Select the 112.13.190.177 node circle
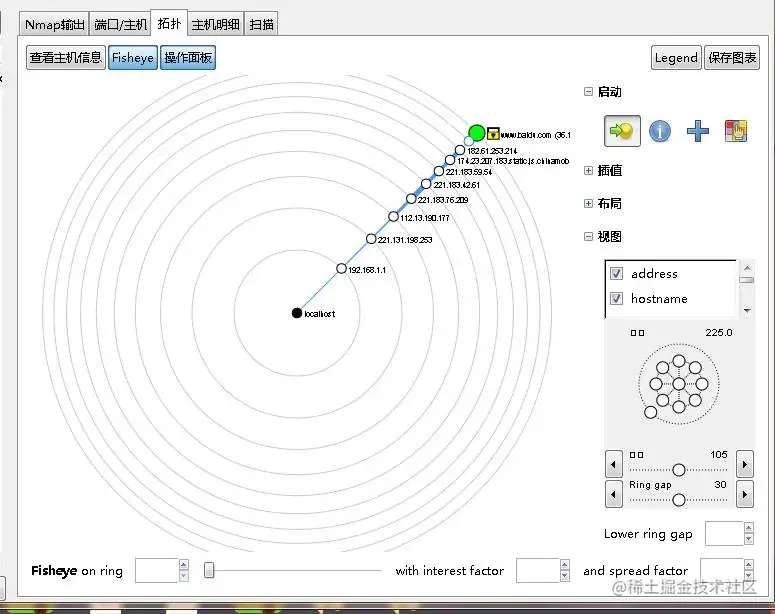This screenshot has height=614, width=775. [393, 217]
